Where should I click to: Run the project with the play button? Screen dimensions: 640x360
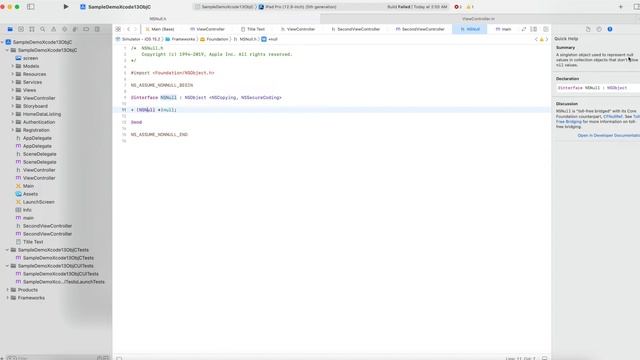66,7
